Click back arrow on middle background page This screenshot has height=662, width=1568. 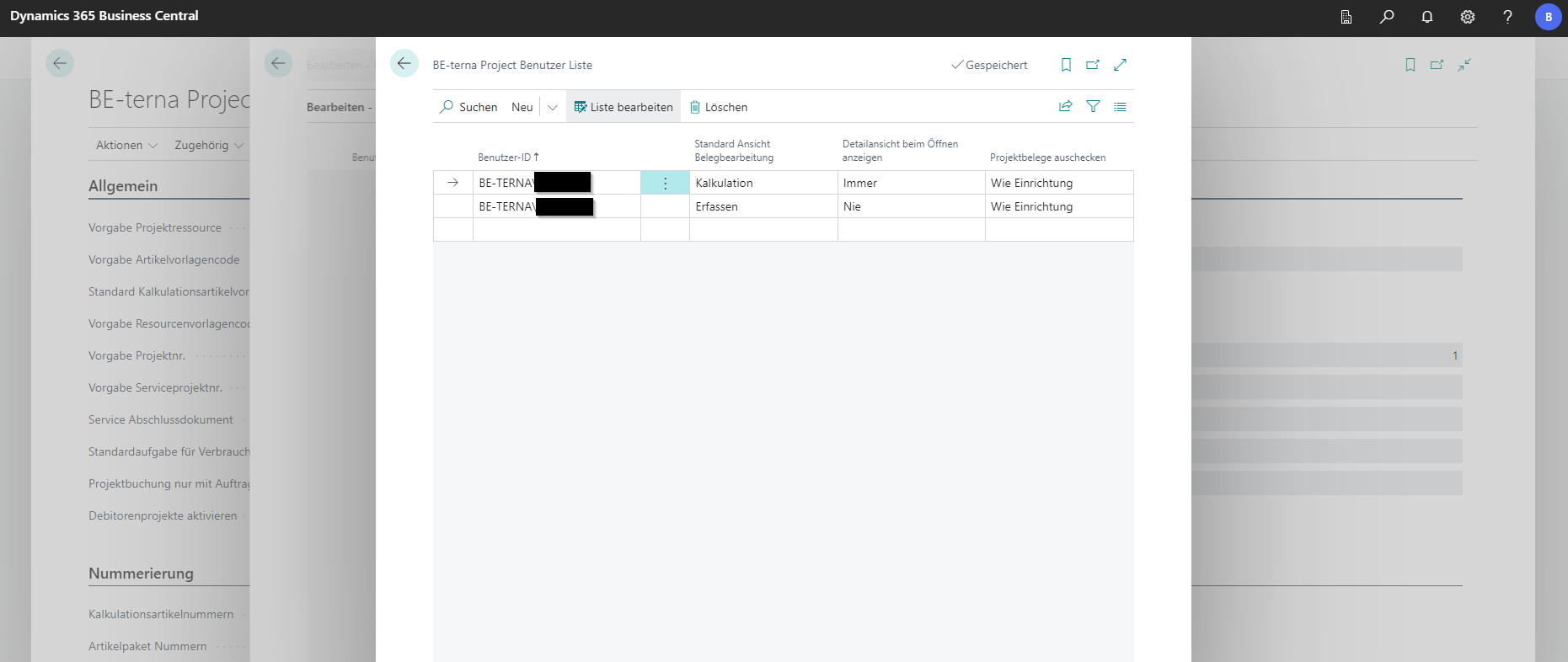[x=278, y=63]
